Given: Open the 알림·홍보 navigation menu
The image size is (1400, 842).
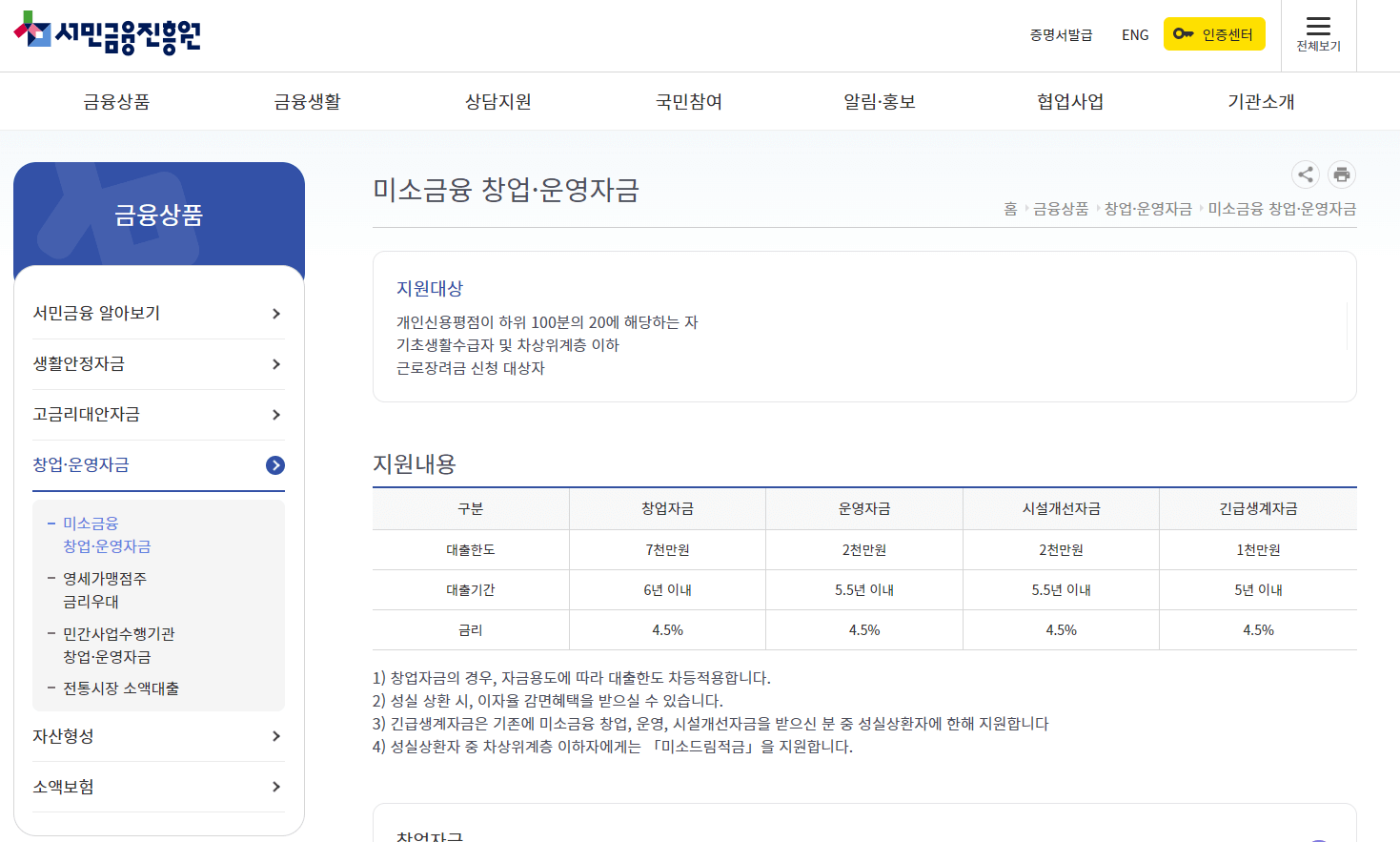Looking at the screenshot, I should coord(880,101).
